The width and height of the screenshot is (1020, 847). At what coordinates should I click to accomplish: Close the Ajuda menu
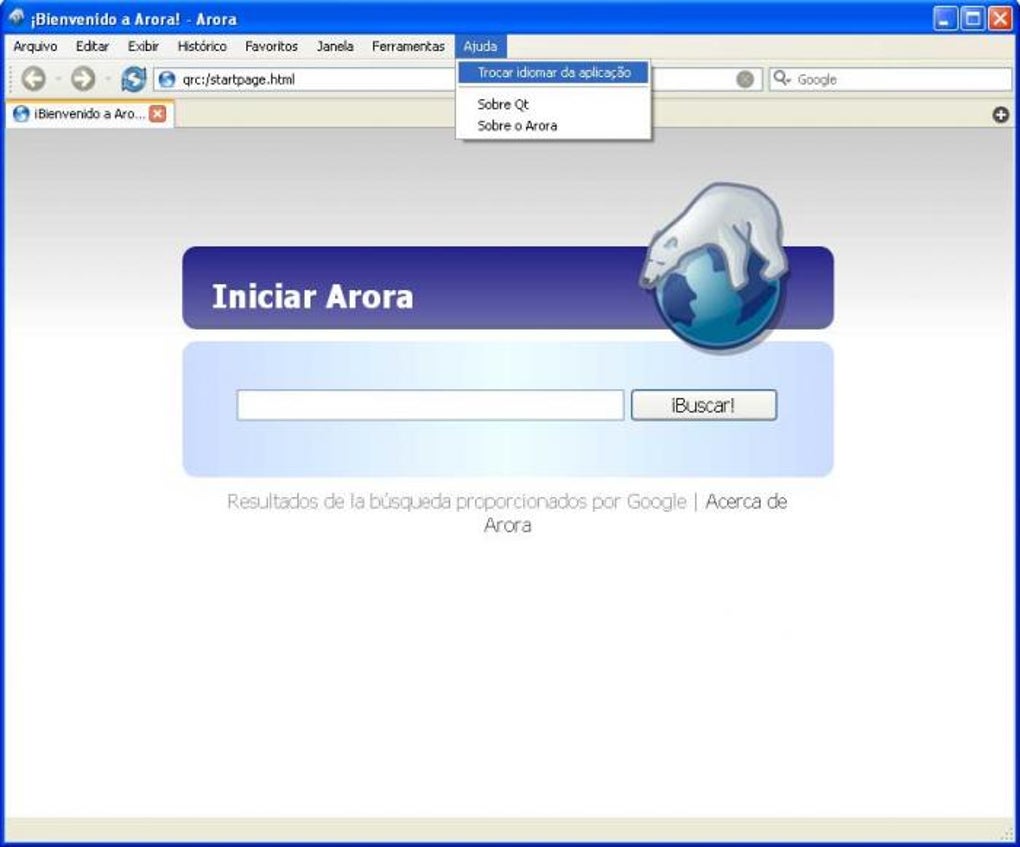(x=480, y=46)
